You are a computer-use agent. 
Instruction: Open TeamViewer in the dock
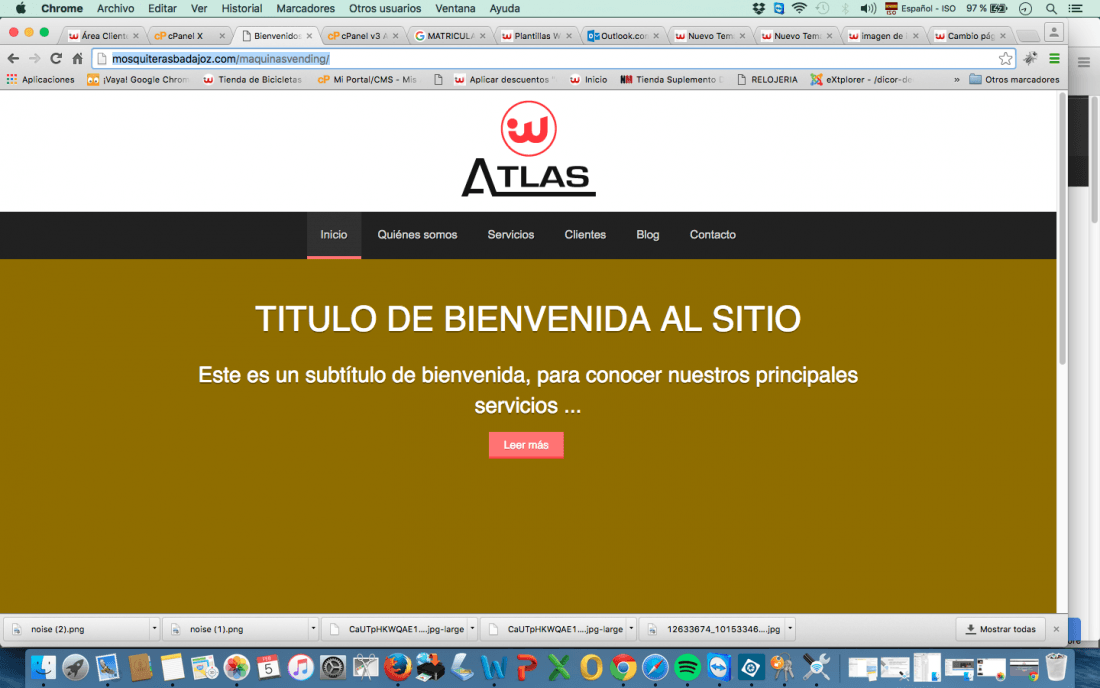(x=719, y=667)
